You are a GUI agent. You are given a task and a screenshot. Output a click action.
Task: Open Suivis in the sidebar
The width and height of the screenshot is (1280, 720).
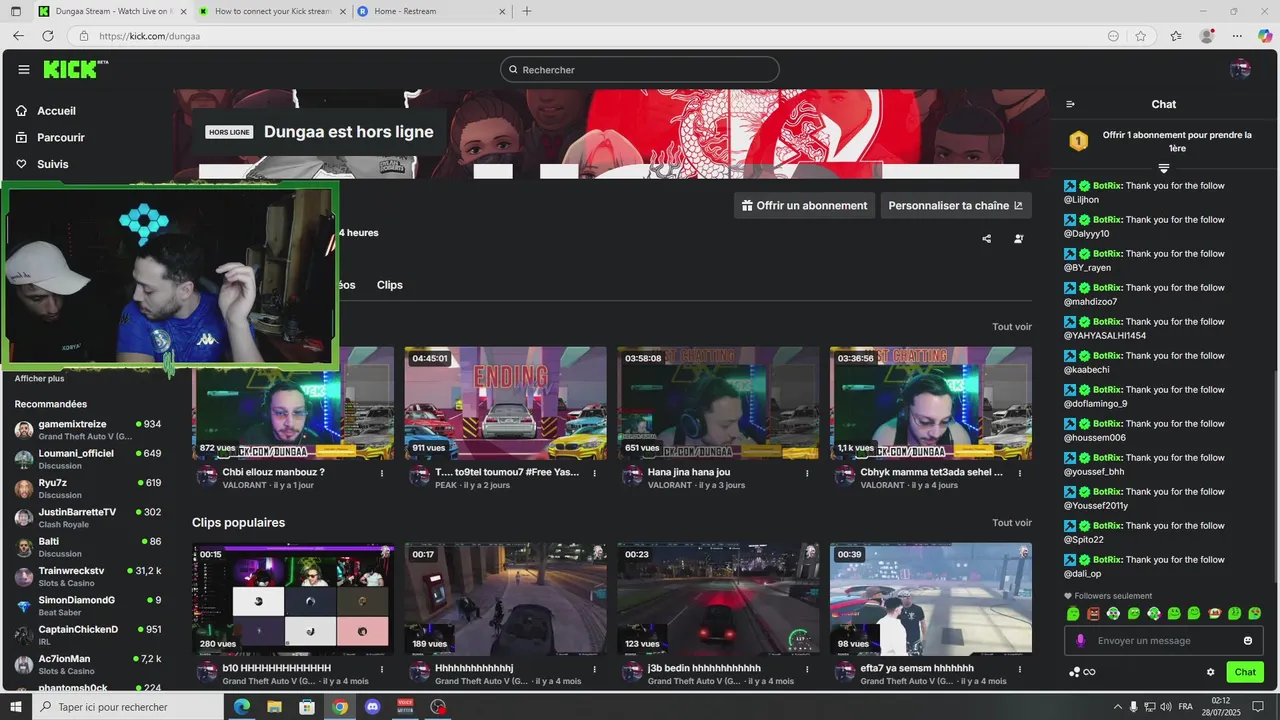[x=42, y=165]
